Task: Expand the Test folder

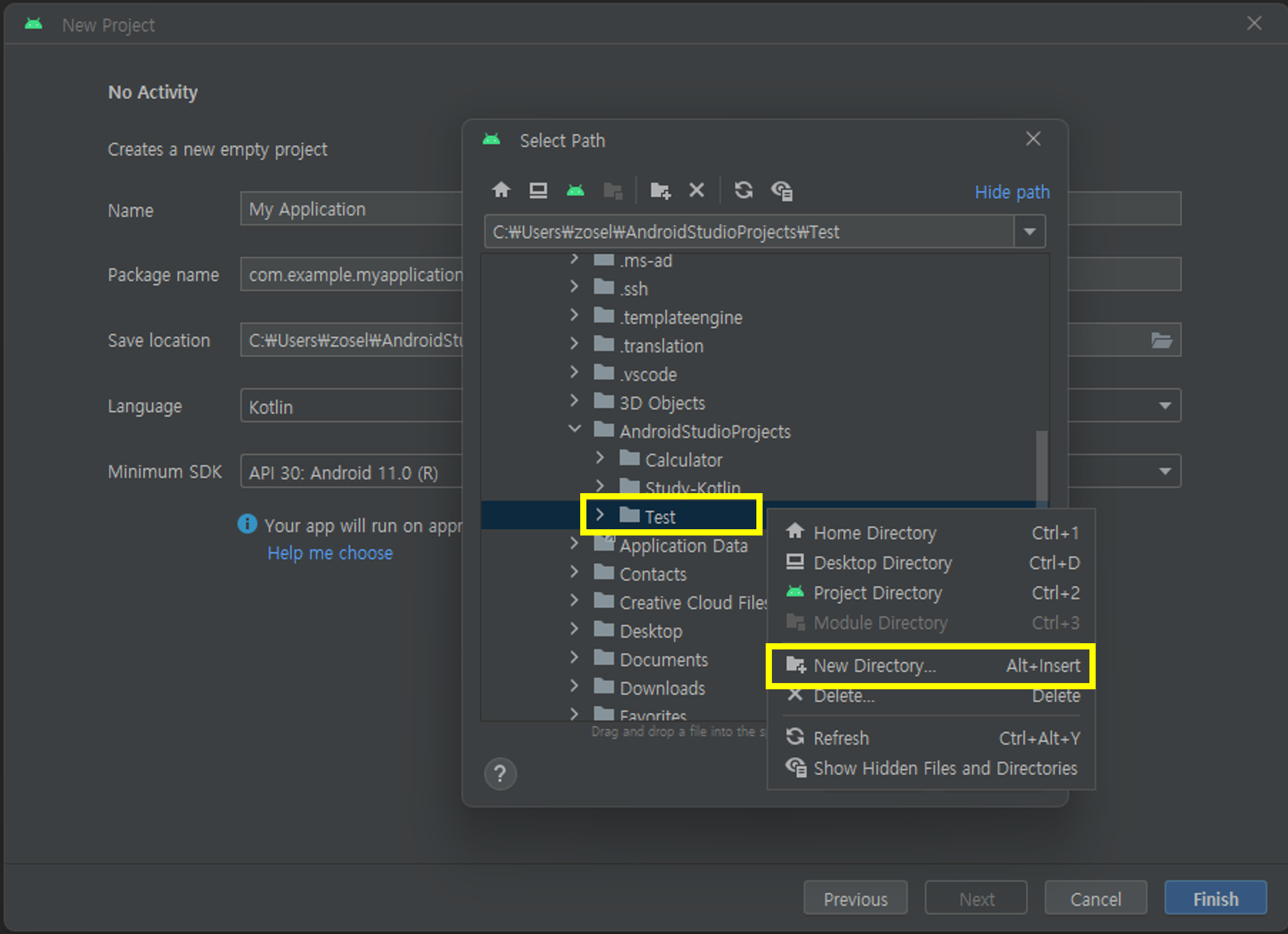Action: (x=600, y=515)
